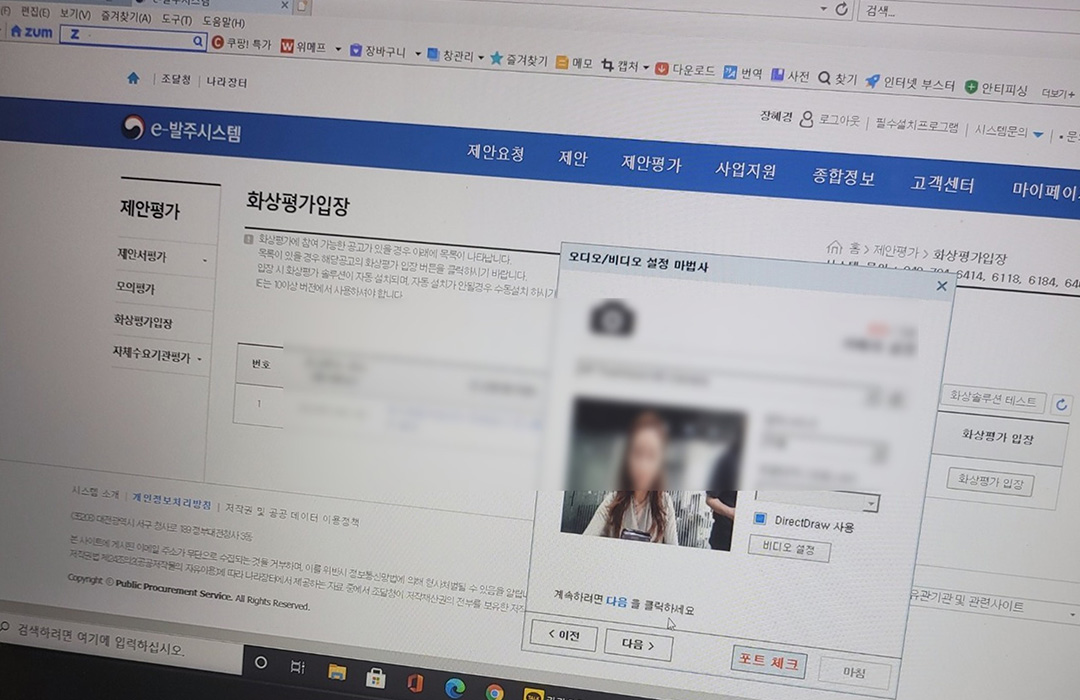Open the 사전 dictionary tool
The height and width of the screenshot is (700, 1080).
click(x=789, y=75)
